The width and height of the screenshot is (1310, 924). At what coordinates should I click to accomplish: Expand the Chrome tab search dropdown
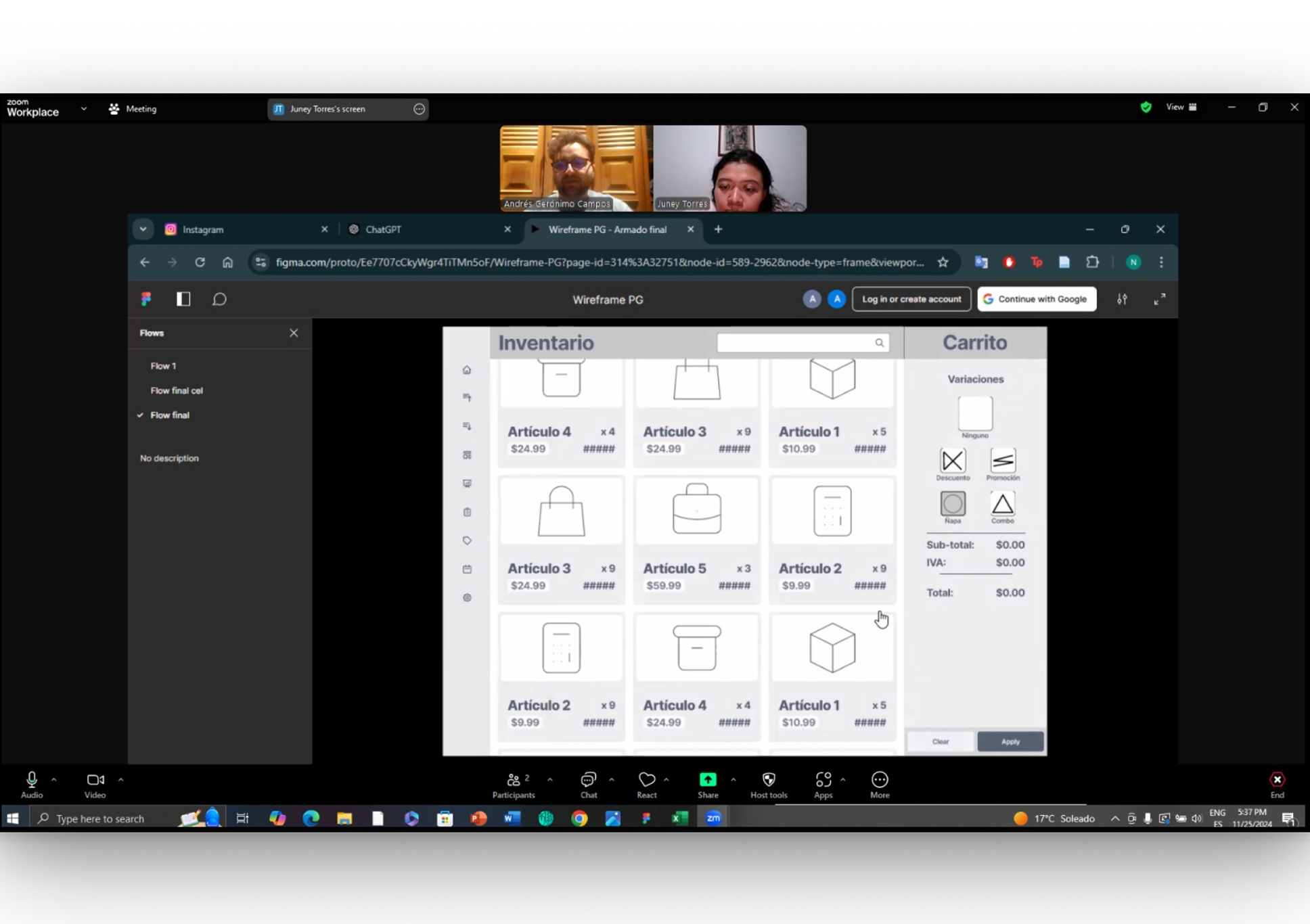tap(143, 229)
